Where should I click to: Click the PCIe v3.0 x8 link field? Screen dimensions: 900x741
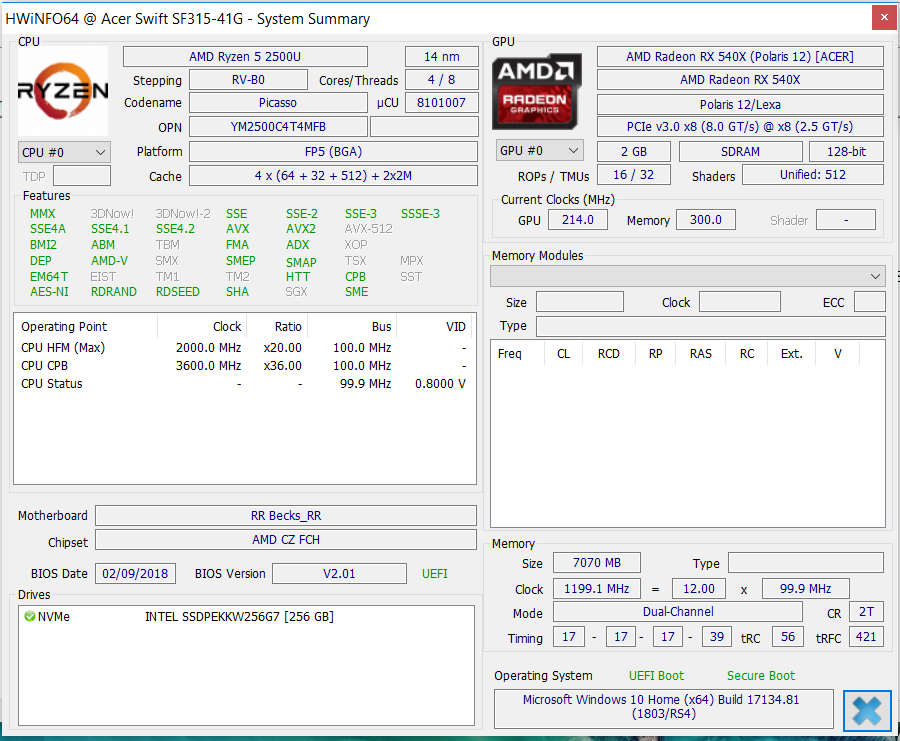(740, 127)
